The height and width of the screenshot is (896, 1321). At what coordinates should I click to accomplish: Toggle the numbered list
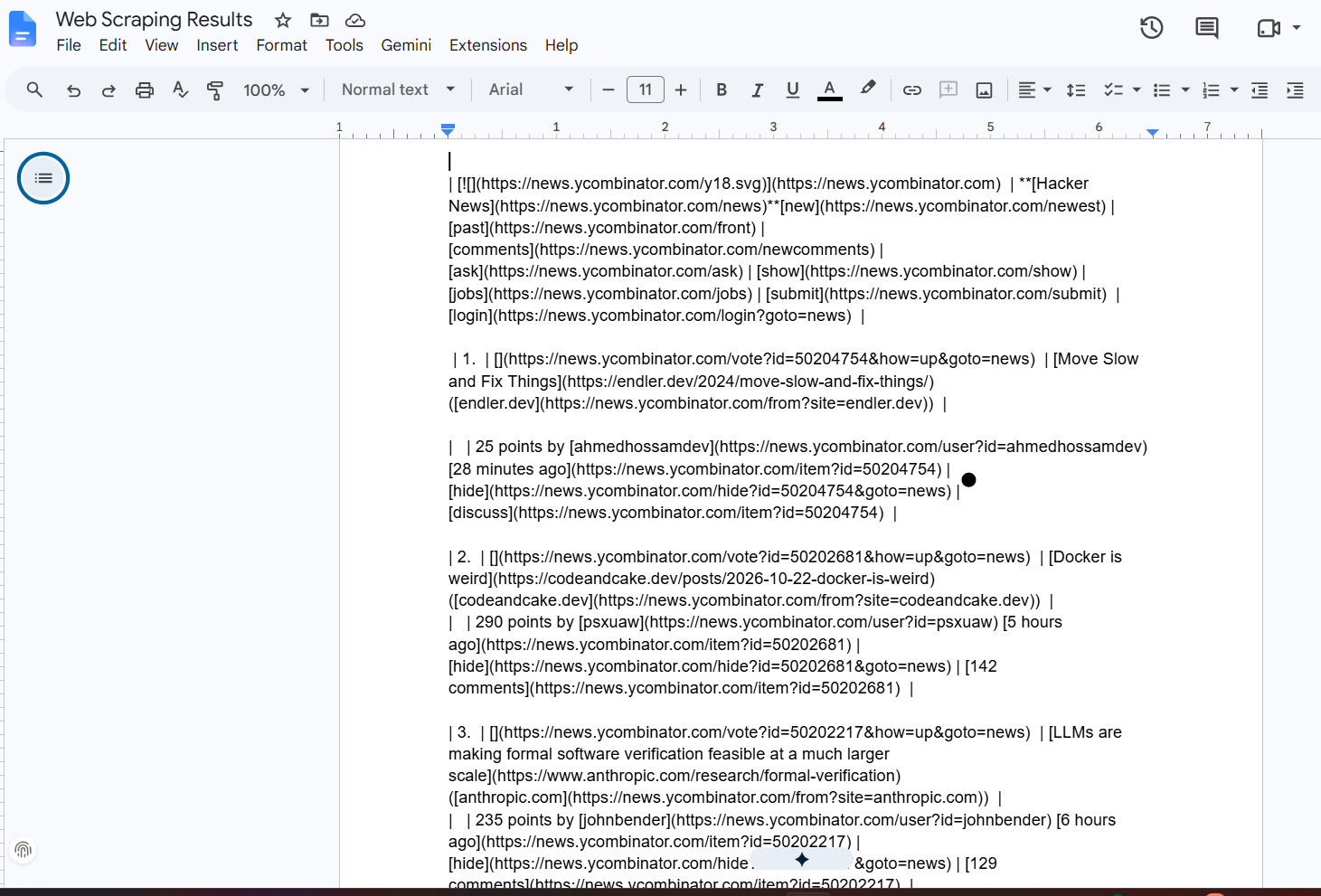click(x=1211, y=90)
